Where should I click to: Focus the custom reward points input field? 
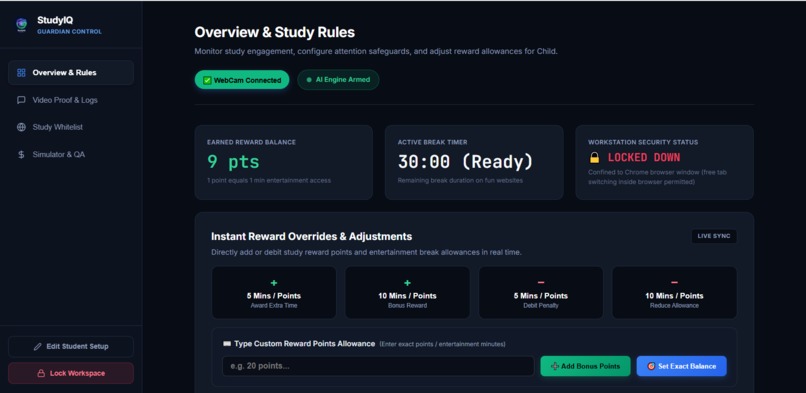tap(378, 366)
